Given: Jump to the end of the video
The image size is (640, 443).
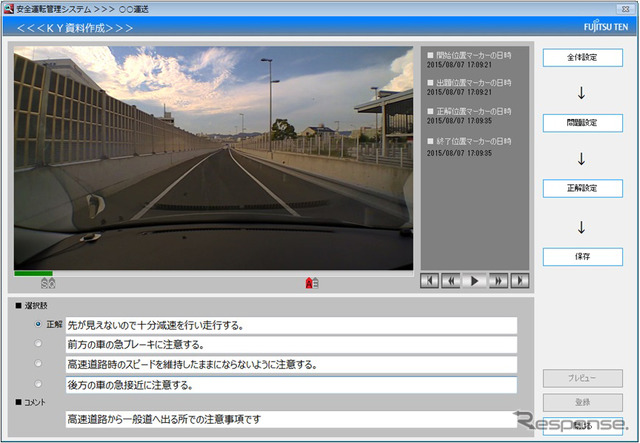Looking at the screenshot, I should pyautogui.click(x=520, y=281).
